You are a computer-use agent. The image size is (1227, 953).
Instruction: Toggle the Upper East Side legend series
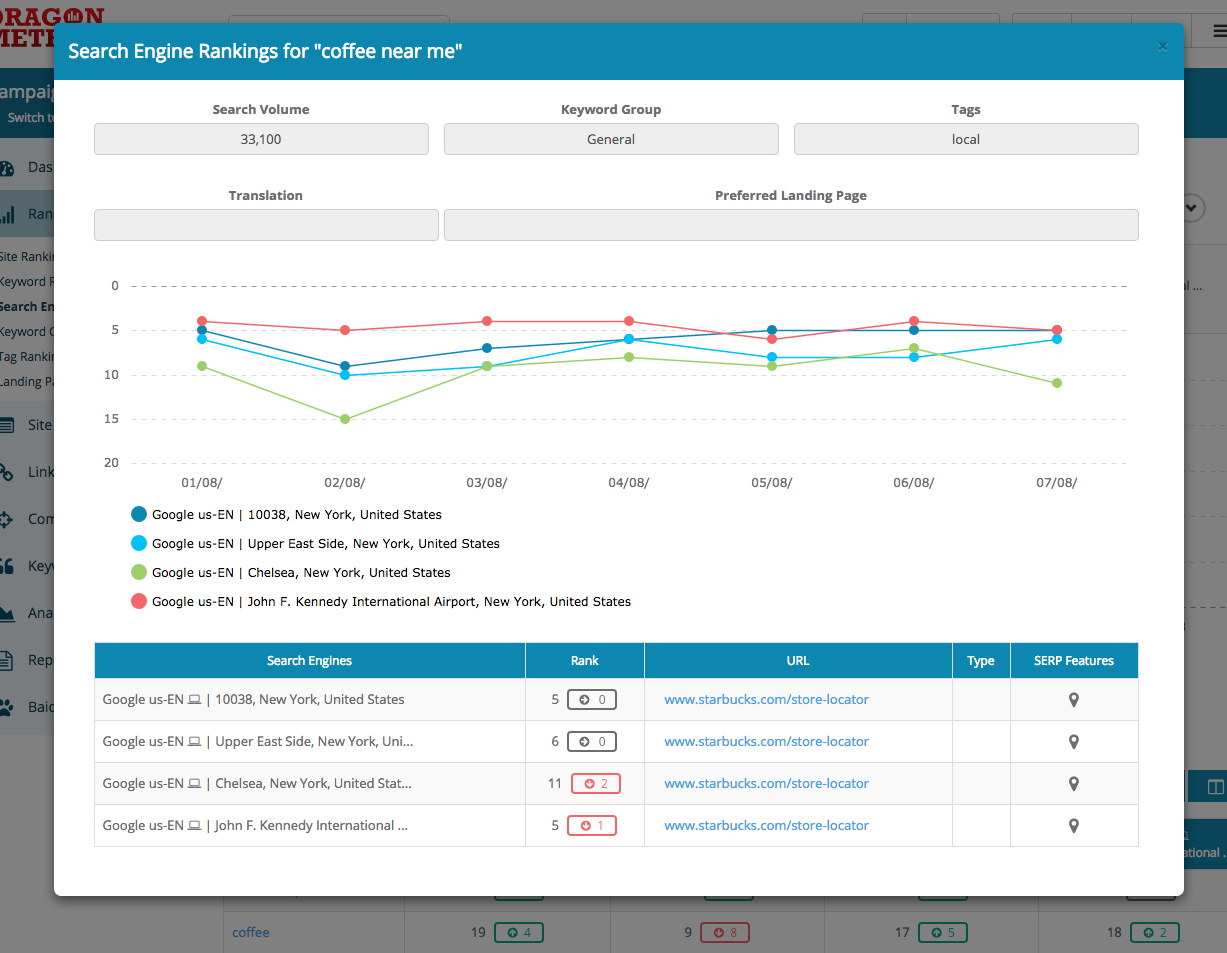tap(139, 544)
